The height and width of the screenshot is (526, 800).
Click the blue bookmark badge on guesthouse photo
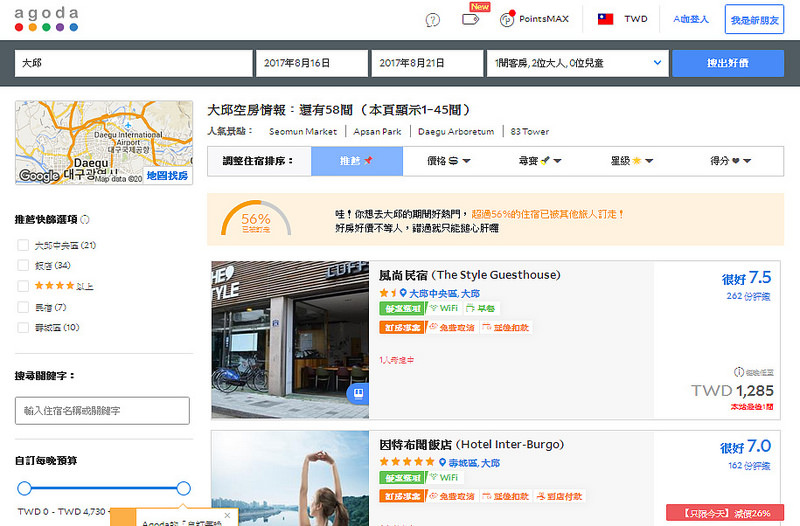pyautogui.click(x=358, y=393)
